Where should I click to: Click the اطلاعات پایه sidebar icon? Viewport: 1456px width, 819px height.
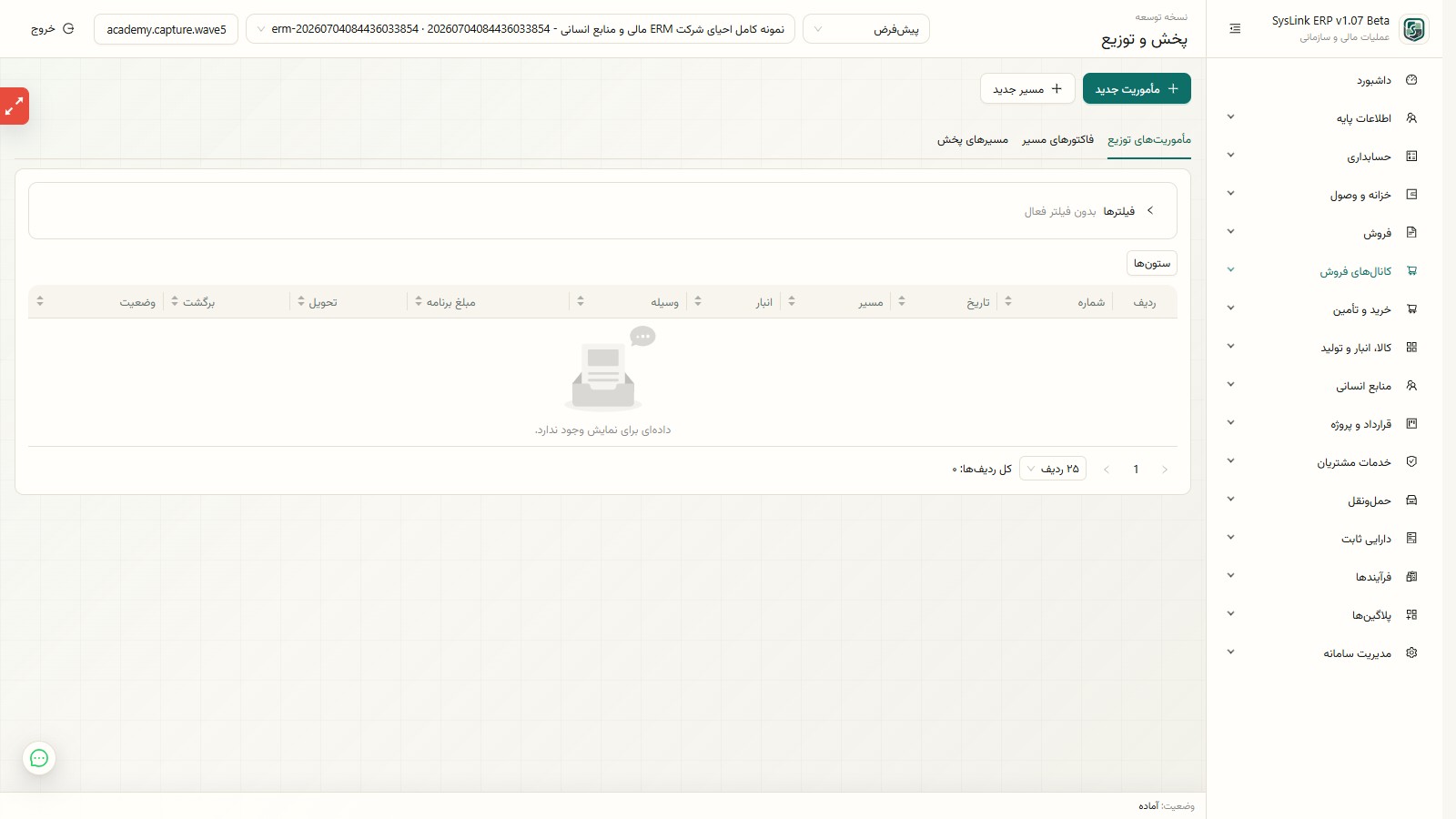(1411, 118)
